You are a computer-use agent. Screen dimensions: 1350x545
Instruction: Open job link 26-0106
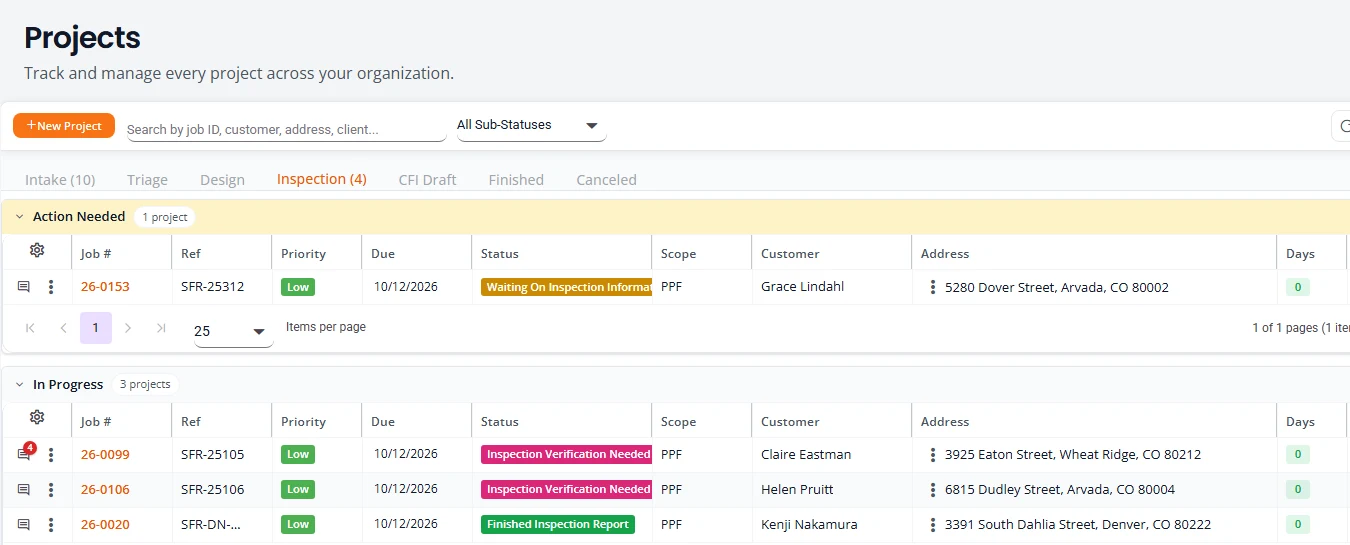105,490
